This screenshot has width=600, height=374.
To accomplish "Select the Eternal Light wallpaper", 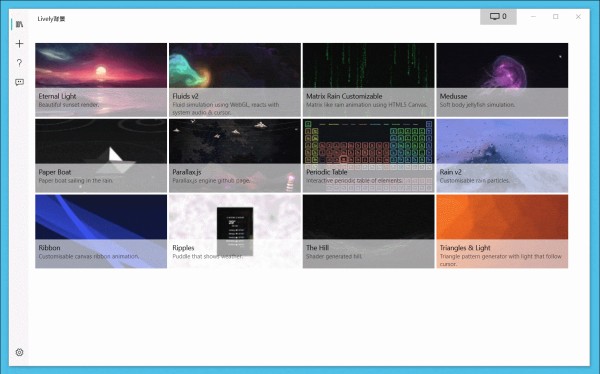I will (x=101, y=80).
